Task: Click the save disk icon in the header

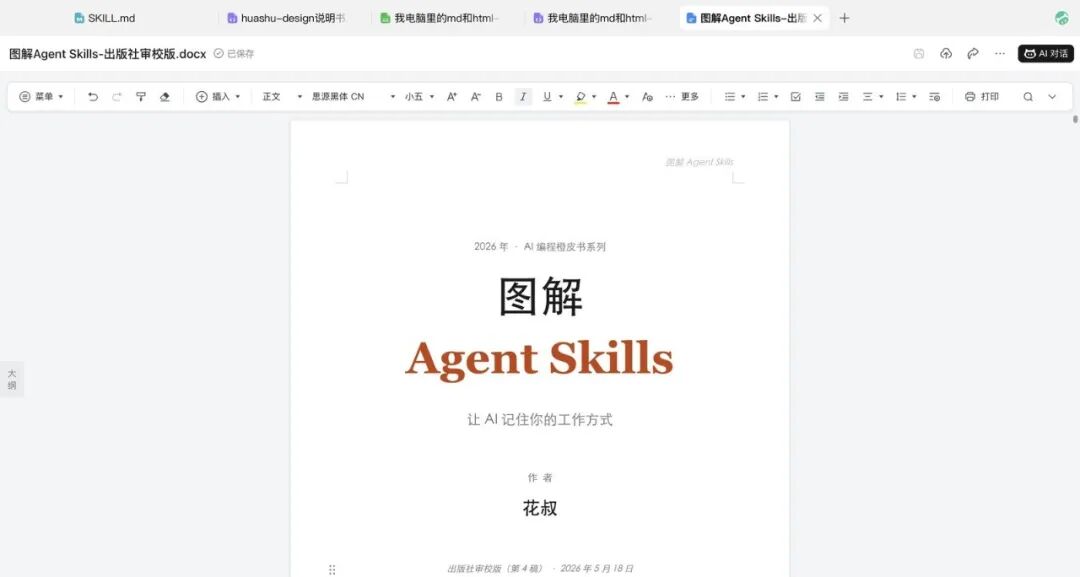Action: [919, 54]
